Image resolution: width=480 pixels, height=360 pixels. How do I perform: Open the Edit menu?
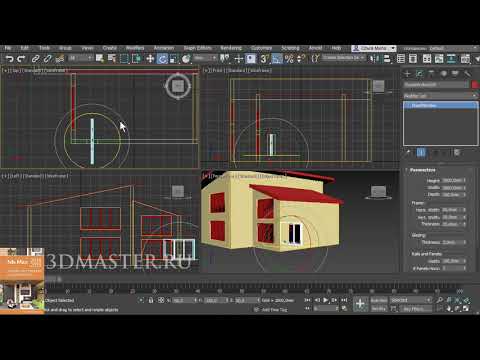point(25,48)
